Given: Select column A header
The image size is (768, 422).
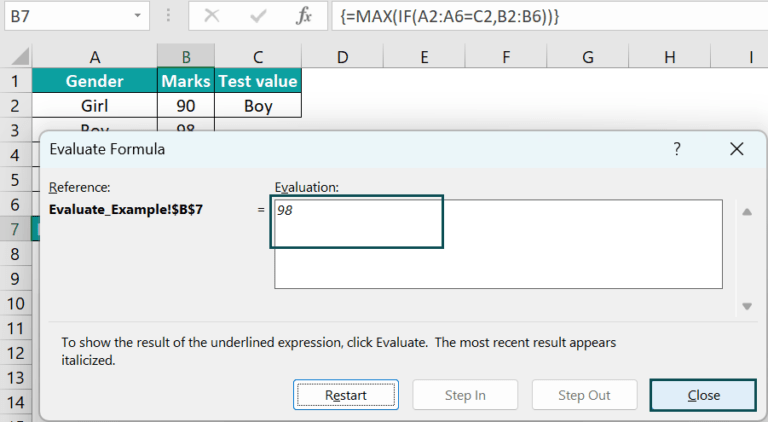Looking at the screenshot, I should pos(95,57).
